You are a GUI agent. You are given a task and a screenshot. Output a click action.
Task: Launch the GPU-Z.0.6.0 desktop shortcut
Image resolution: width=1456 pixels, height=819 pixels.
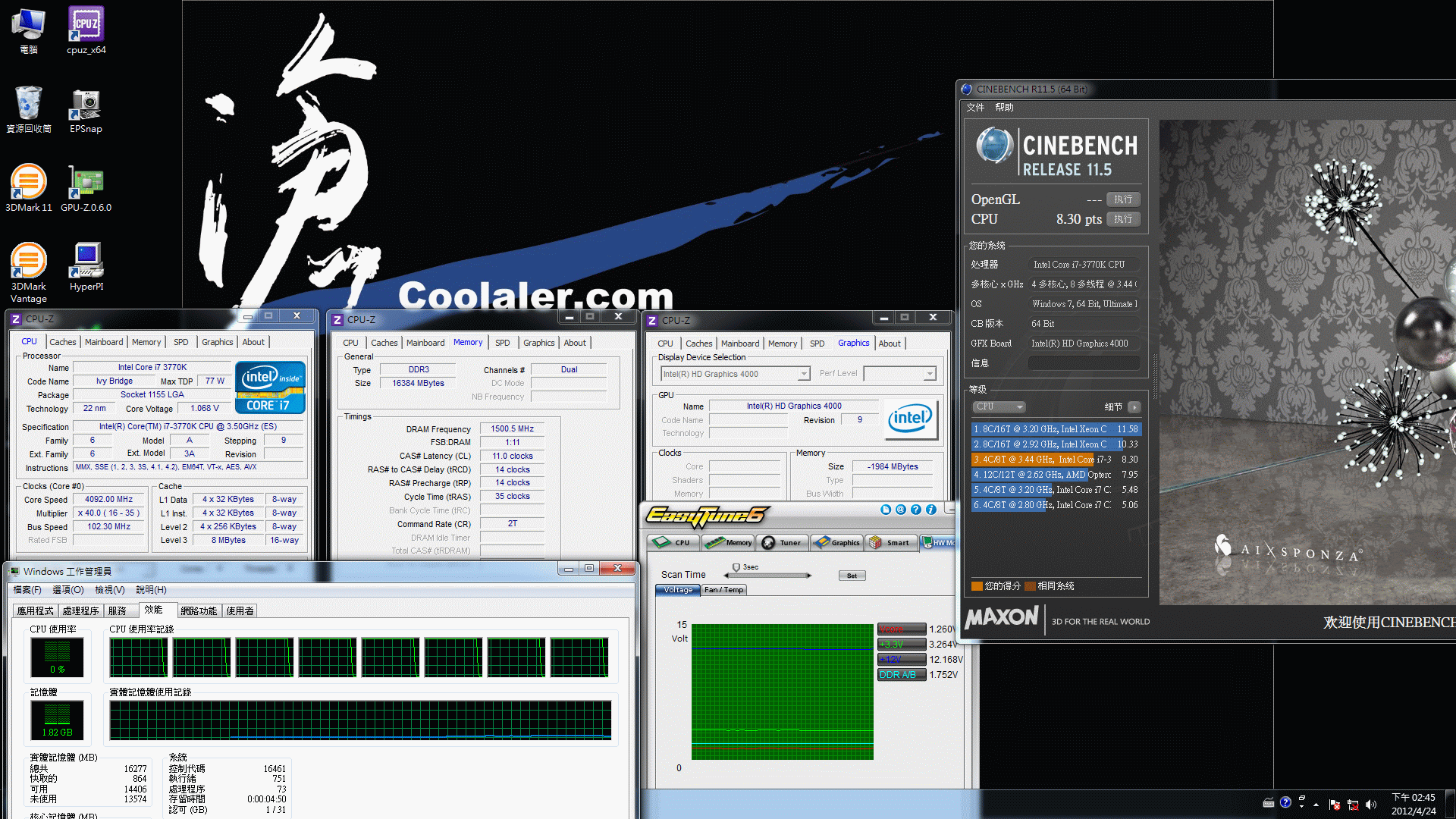point(86,188)
